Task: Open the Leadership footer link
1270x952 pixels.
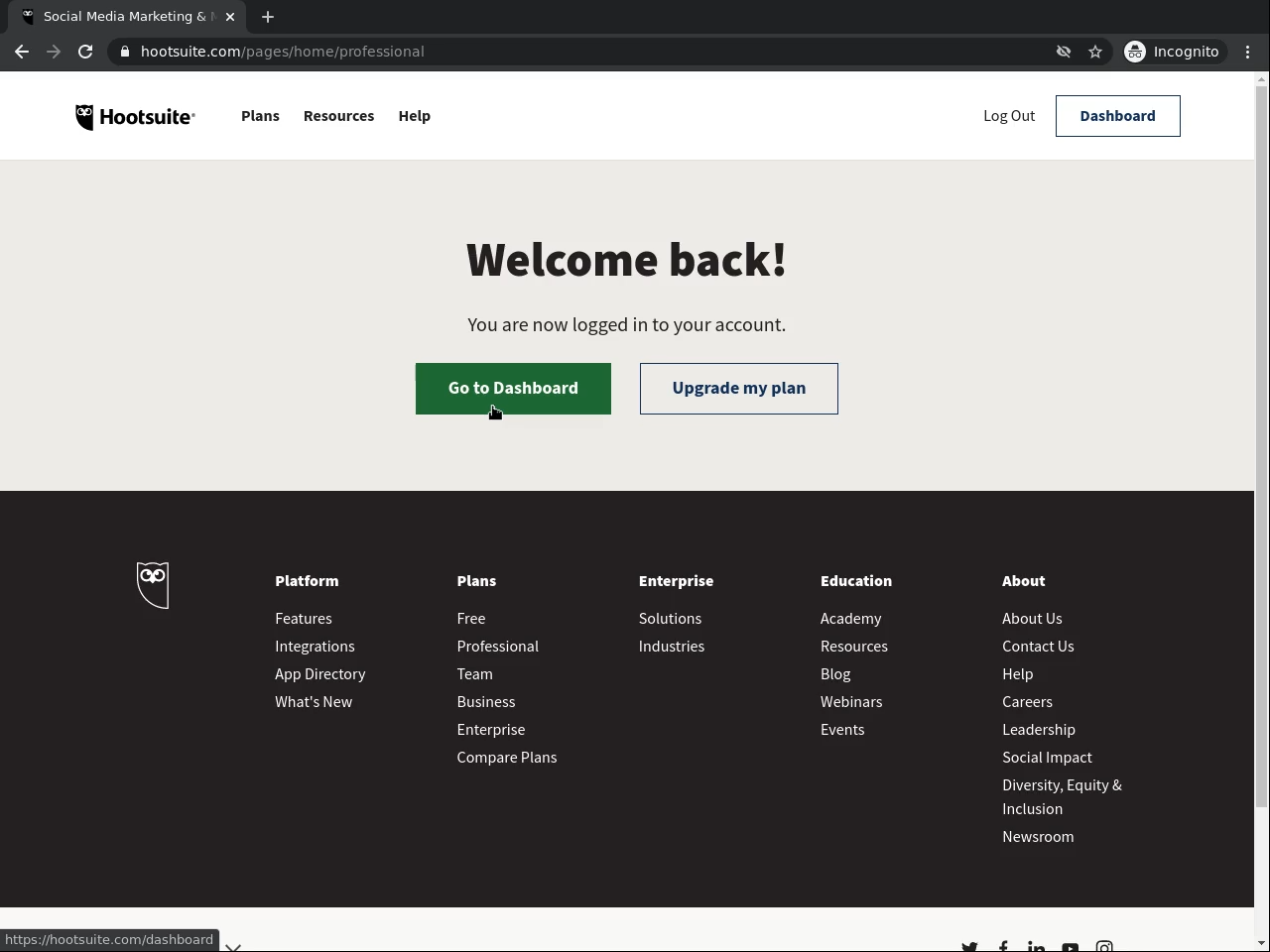Action: tap(1039, 729)
